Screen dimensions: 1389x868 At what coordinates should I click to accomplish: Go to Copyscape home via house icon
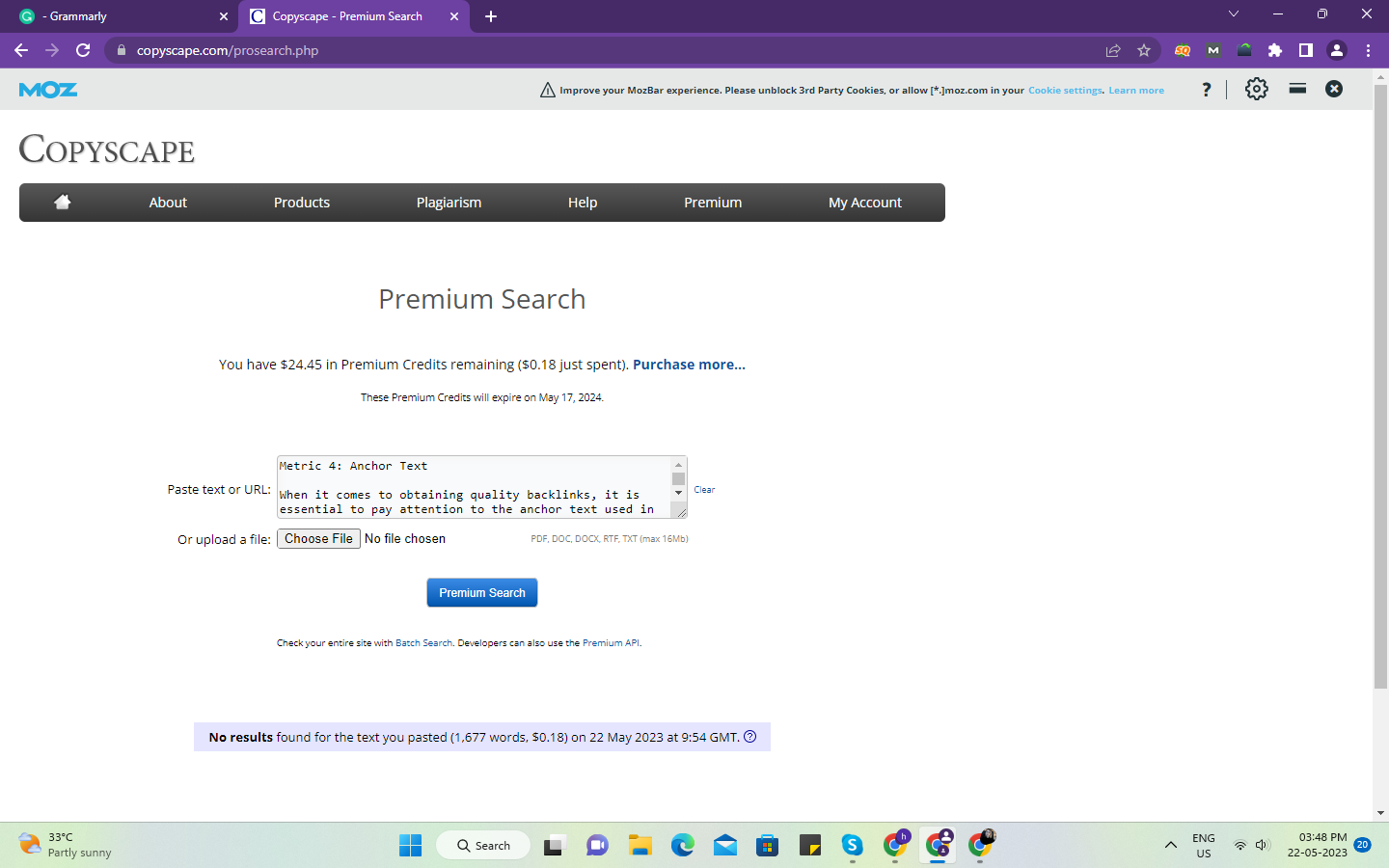[x=63, y=202]
